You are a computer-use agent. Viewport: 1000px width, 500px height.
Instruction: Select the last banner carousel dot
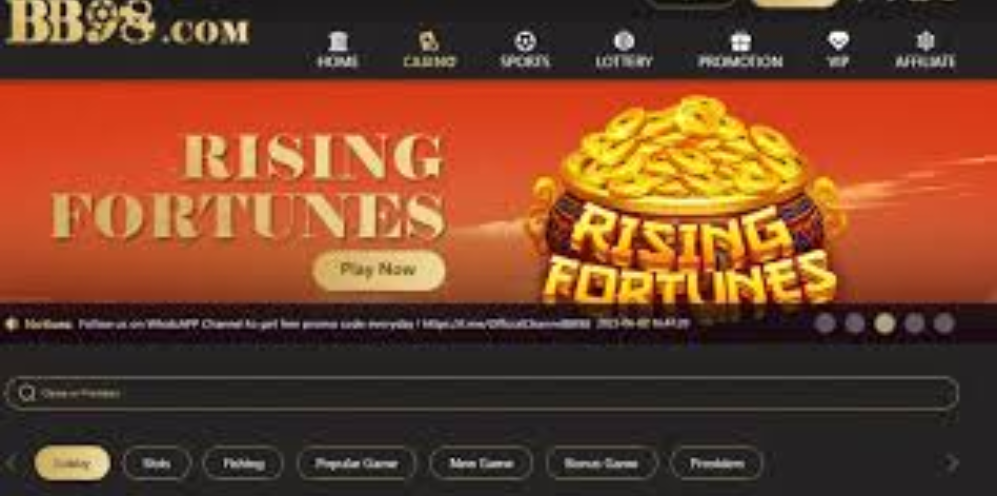pos(944,323)
